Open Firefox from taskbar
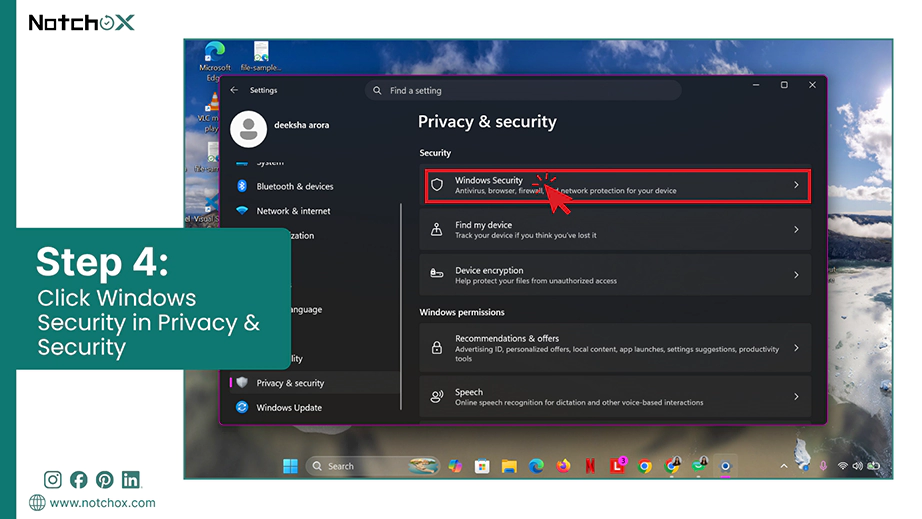The height and width of the screenshot is (519, 922). tap(563, 466)
